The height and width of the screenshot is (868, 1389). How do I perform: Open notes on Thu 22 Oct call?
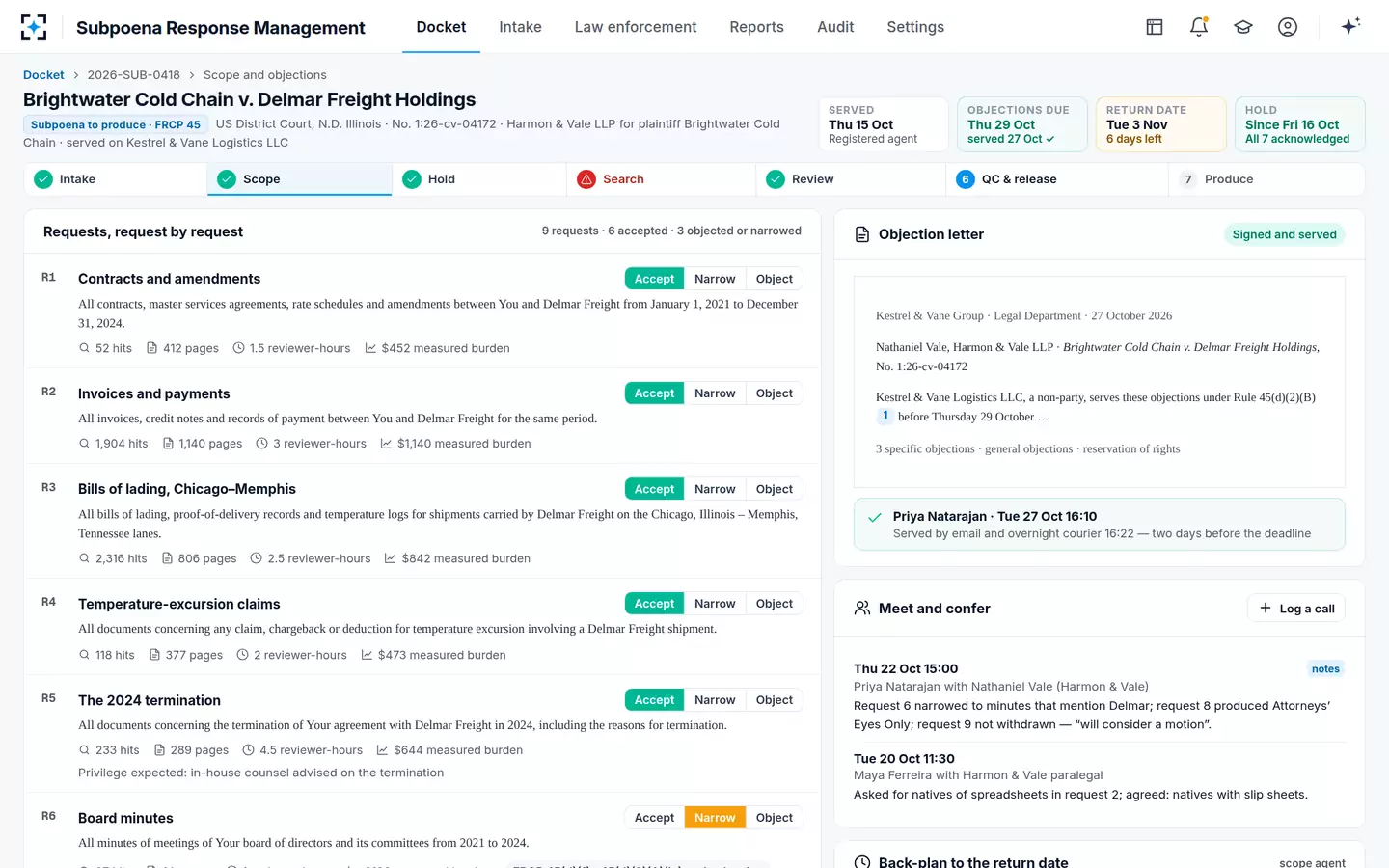[1325, 669]
